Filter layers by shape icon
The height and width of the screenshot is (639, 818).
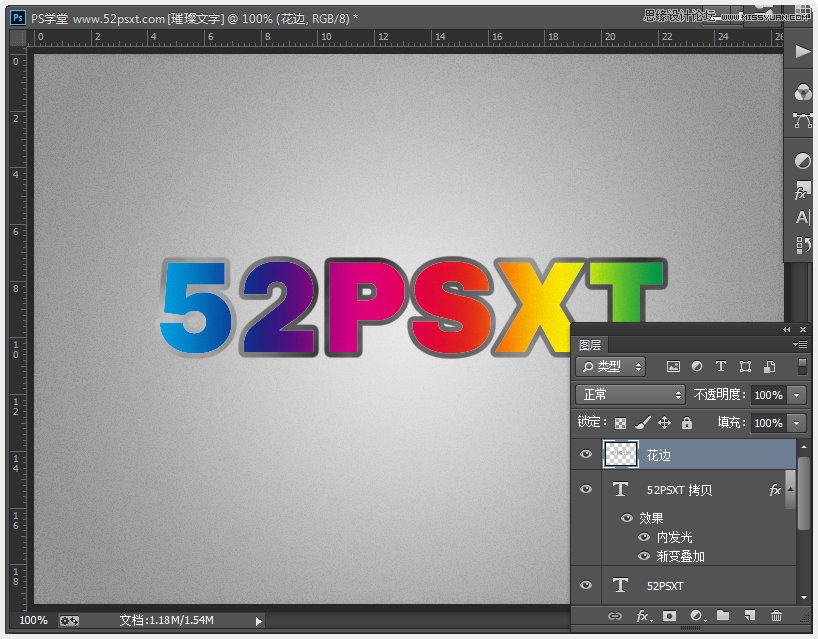pyautogui.click(x=745, y=367)
